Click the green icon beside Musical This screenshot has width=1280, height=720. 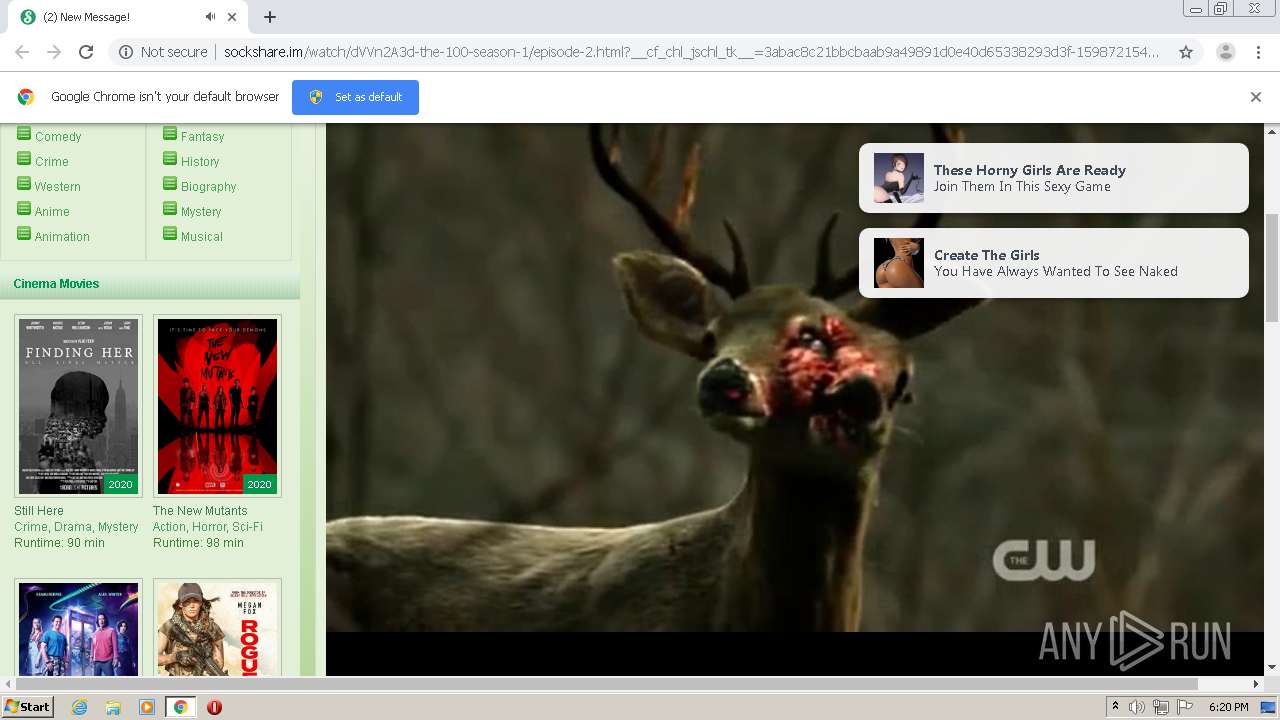[x=170, y=233]
